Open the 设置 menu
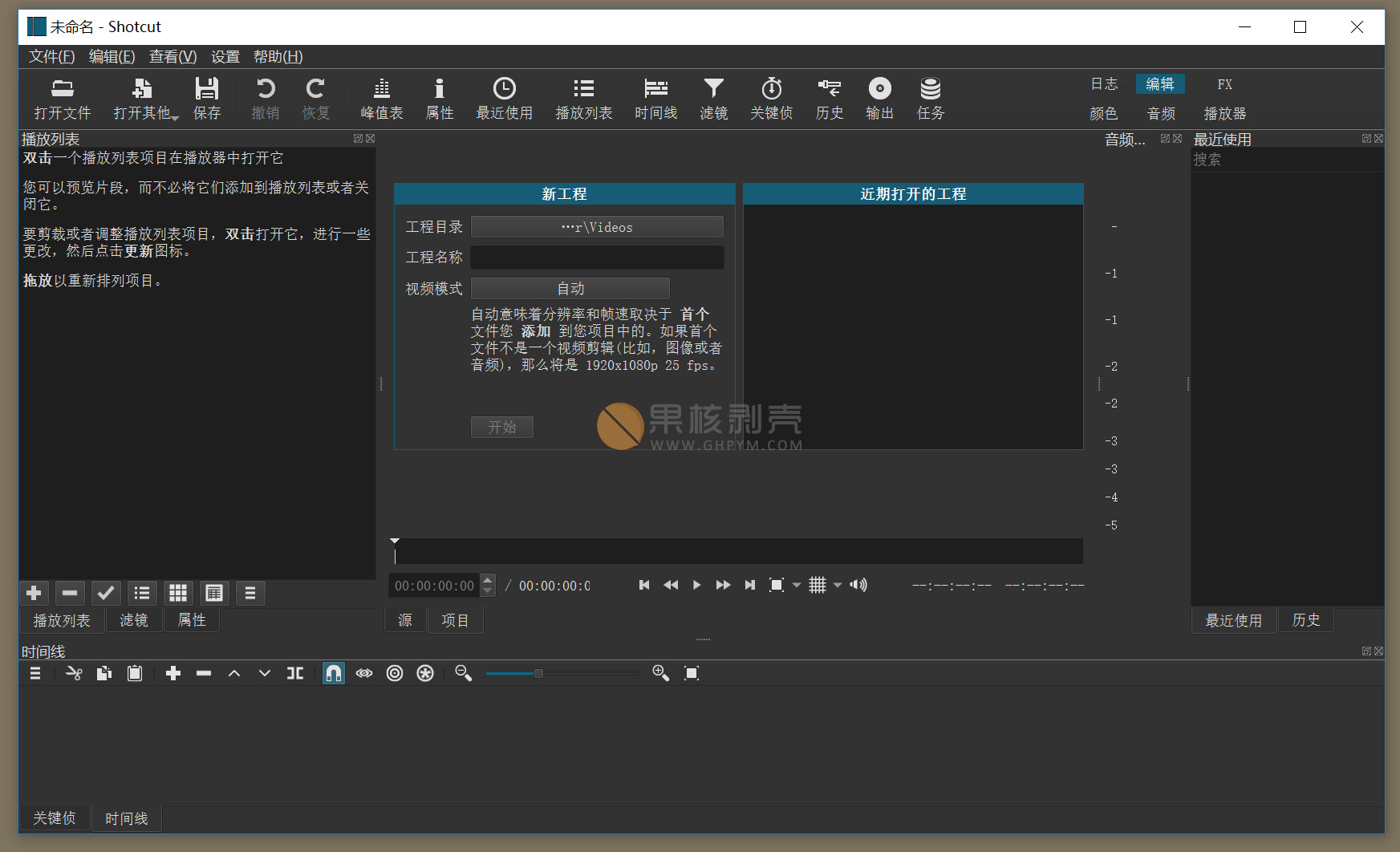Screen dimensions: 1400x852 [224, 56]
